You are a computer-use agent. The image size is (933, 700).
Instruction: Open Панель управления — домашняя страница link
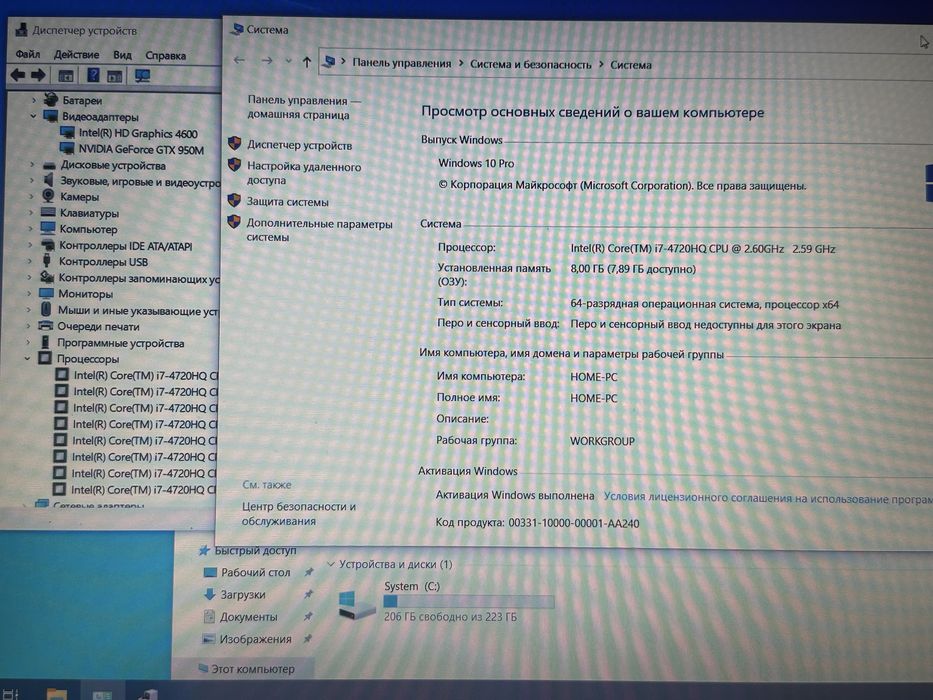(303, 108)
